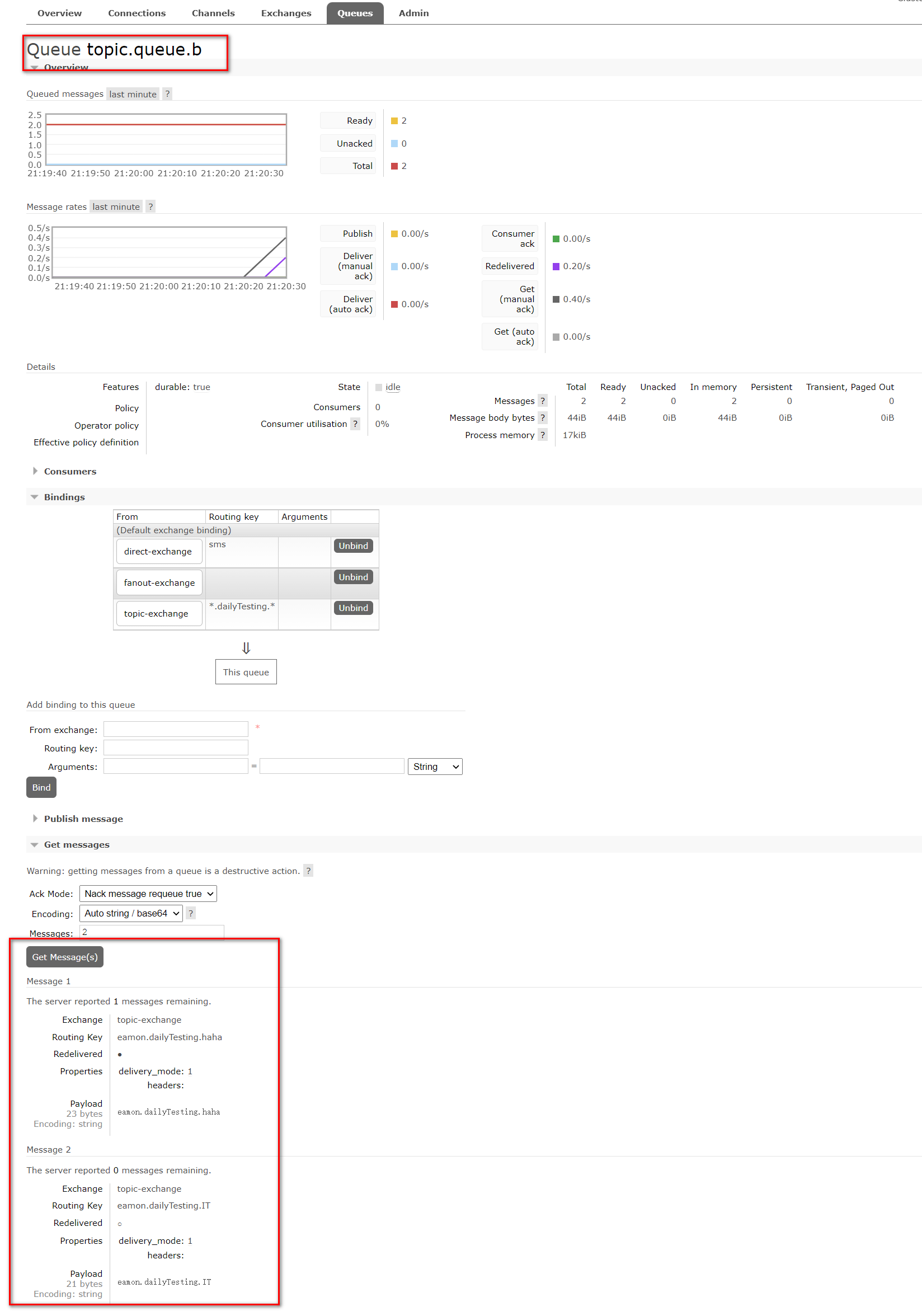
Task: Click the Unacked light-blue legend swatch
Action: click(394, 144)
